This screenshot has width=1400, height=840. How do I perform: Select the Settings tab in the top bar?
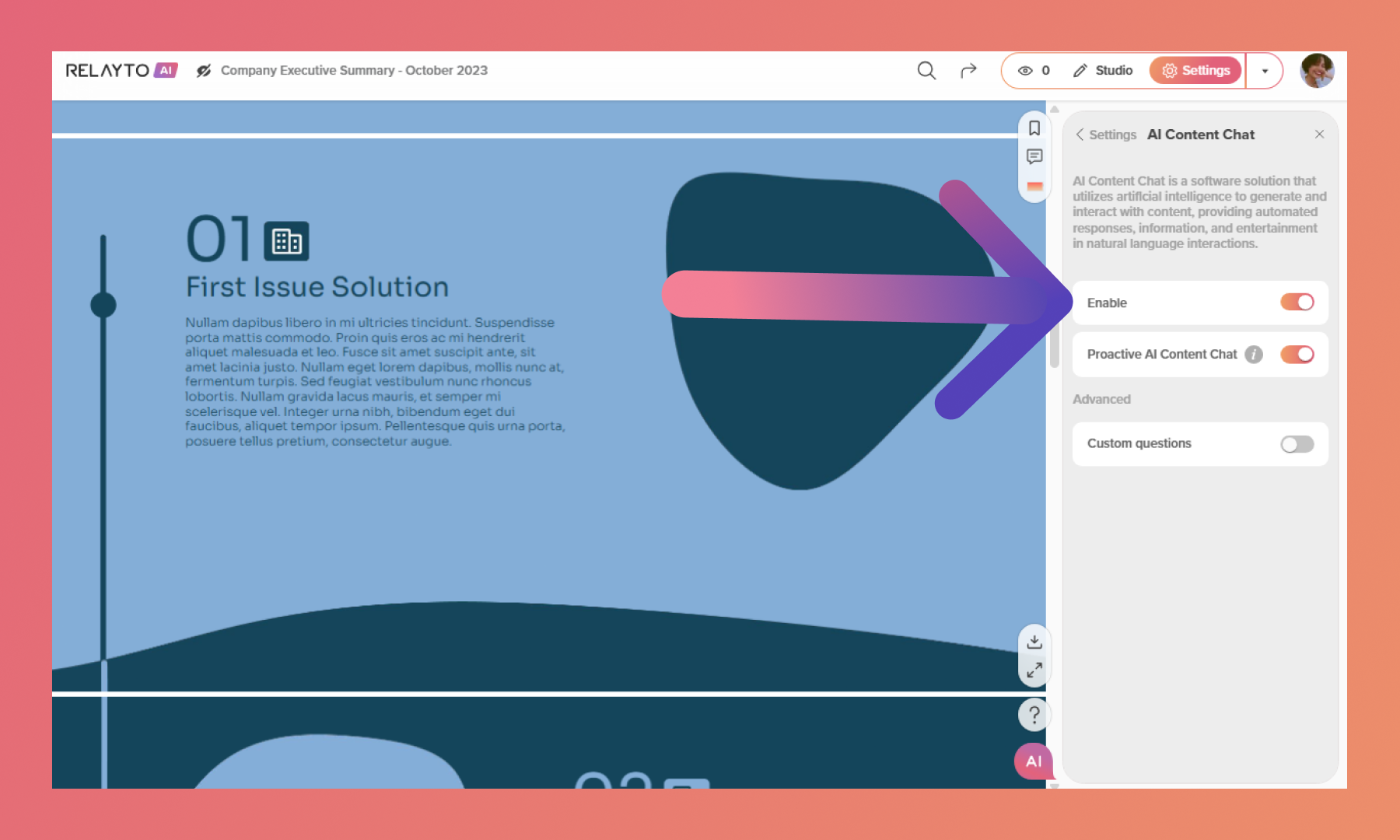(x=1195, y=71)
